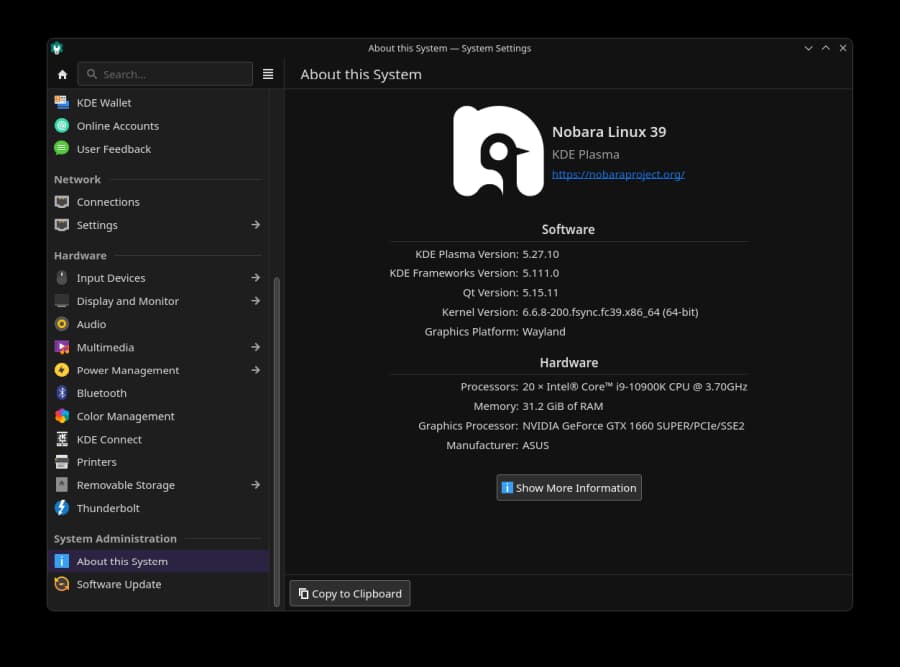Click the Connections network icon
Screen dimensions: 900x667
(62, 202)
